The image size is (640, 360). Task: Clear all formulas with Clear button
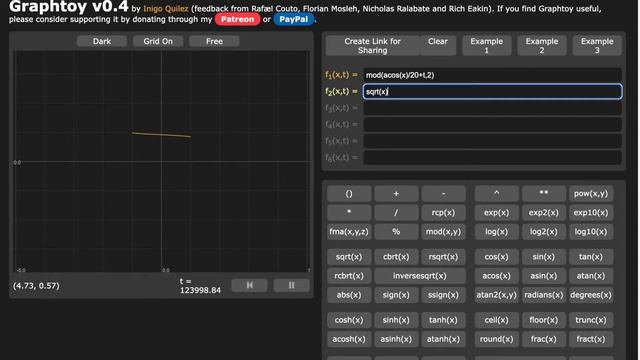click(438, 46)
